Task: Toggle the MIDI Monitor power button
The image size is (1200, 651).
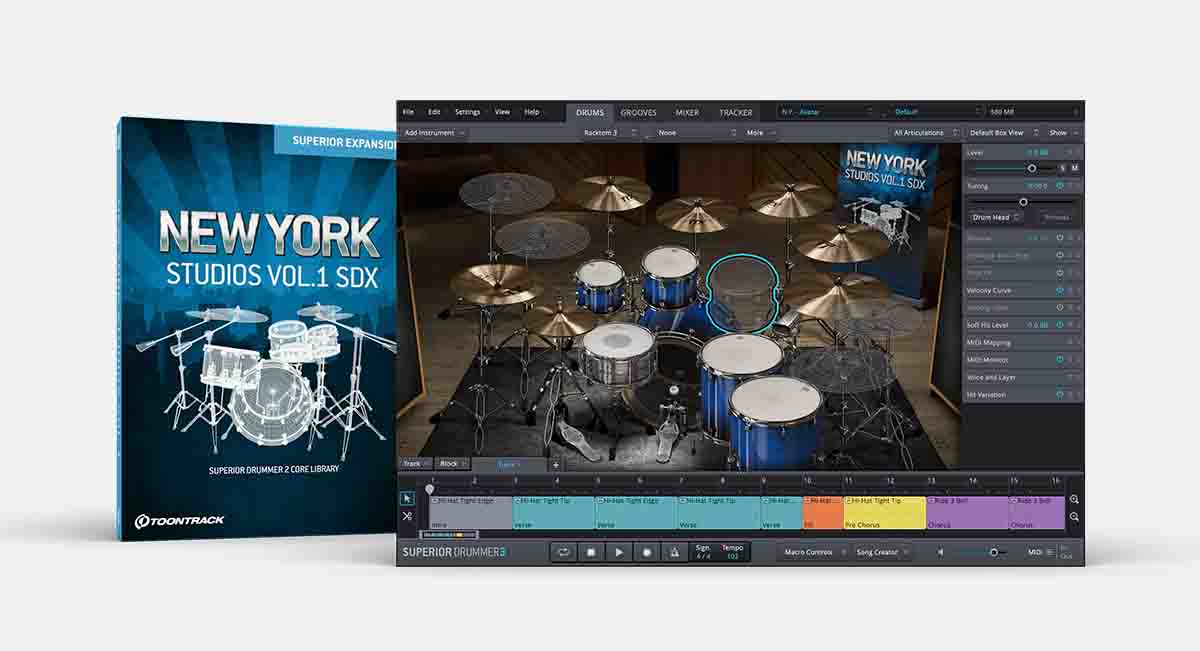Action: pyautogui.click(x=1059, y=359)
